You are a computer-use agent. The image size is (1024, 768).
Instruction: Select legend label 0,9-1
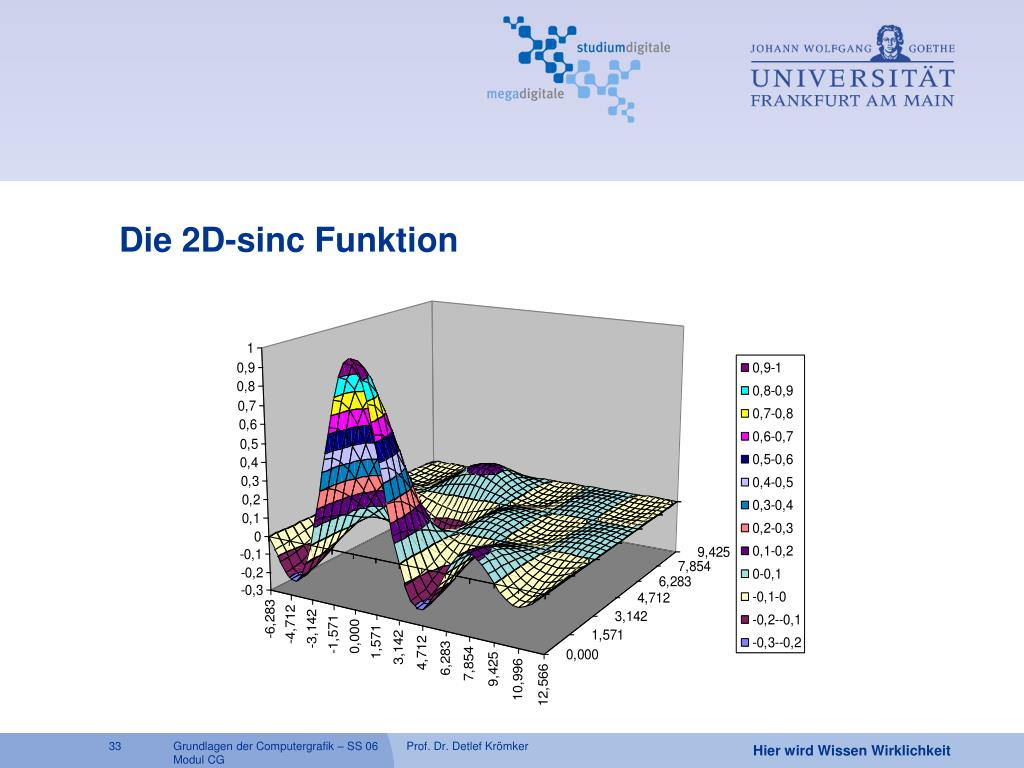coord(766,368)
